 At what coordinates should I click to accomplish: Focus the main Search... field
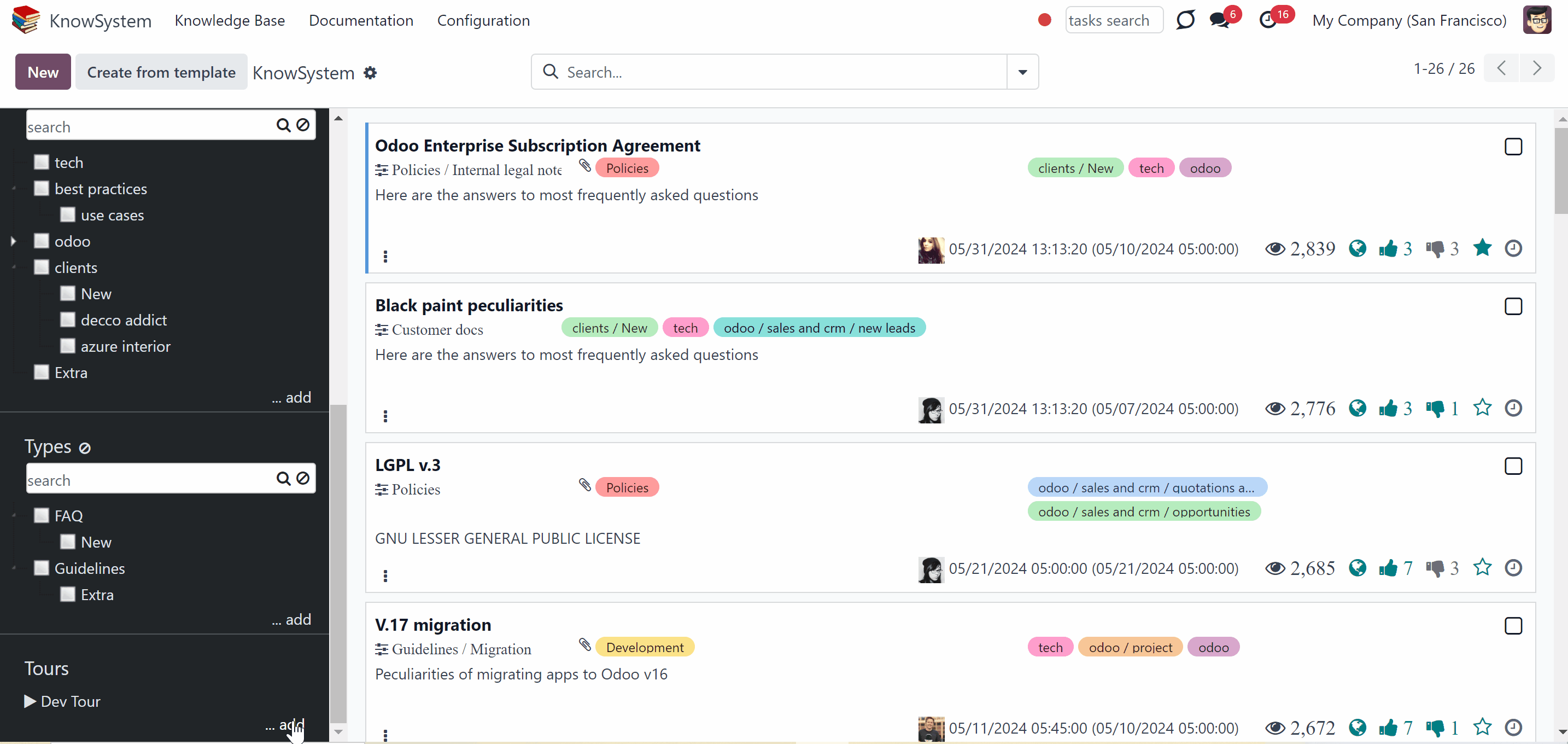click(x=769, y=72)
